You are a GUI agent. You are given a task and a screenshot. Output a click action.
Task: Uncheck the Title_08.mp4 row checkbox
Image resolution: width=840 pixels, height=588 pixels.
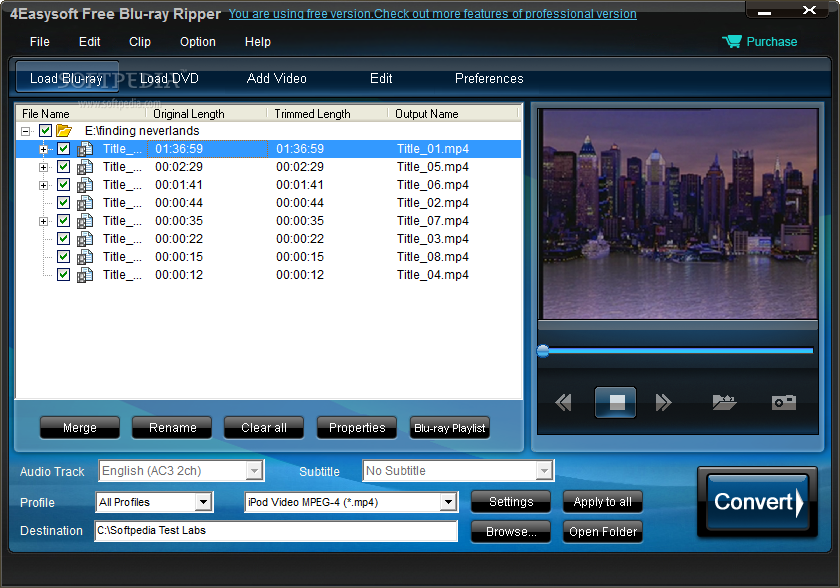[63, 256]
